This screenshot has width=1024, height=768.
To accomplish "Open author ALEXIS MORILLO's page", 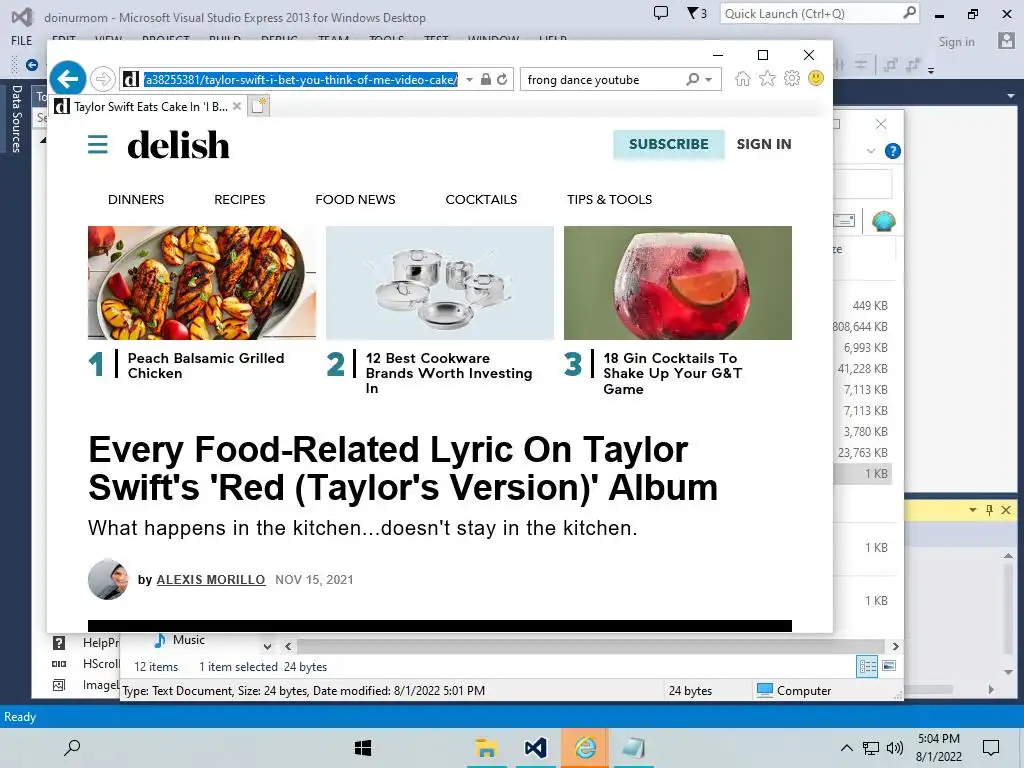I will [211, 580].
